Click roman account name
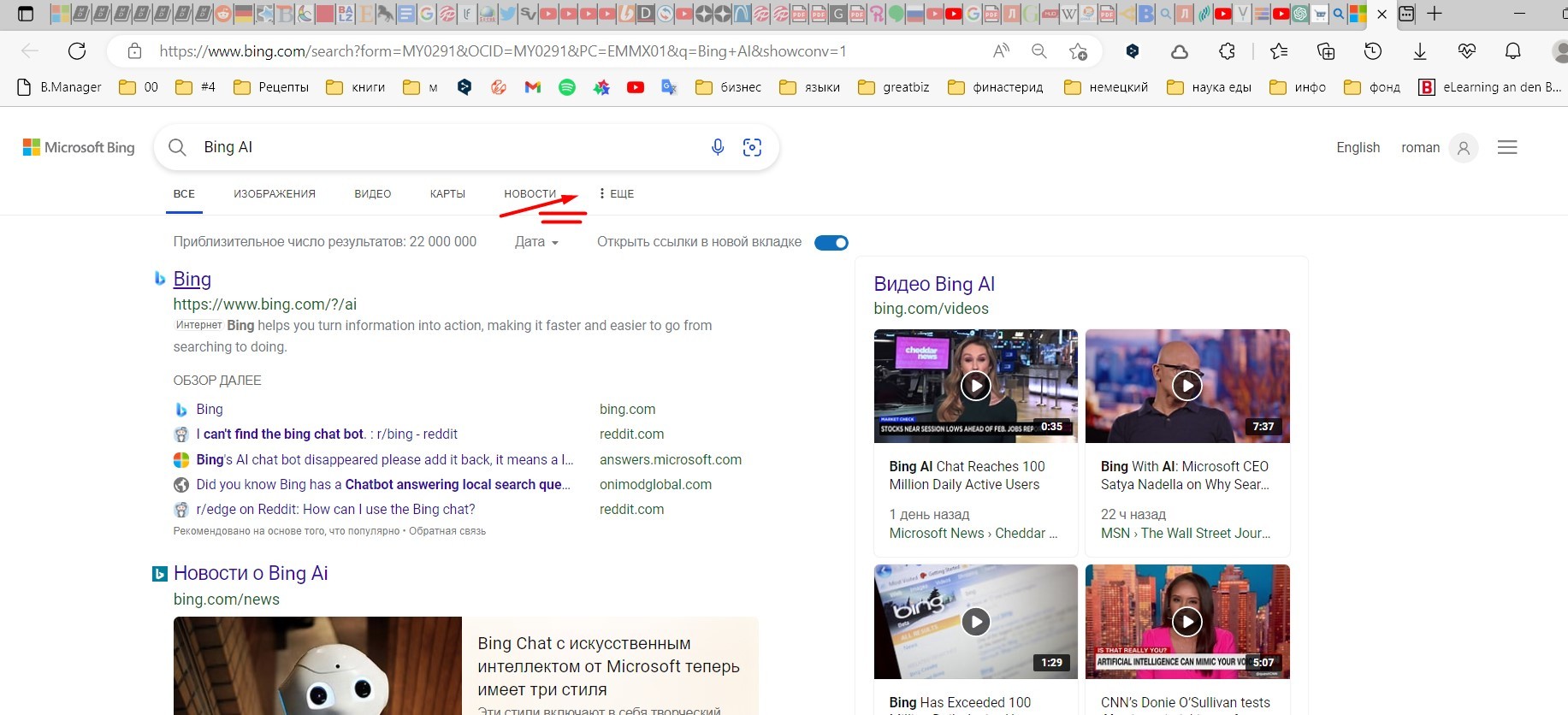1568x715 pixels. click(x=1420, y=147)
